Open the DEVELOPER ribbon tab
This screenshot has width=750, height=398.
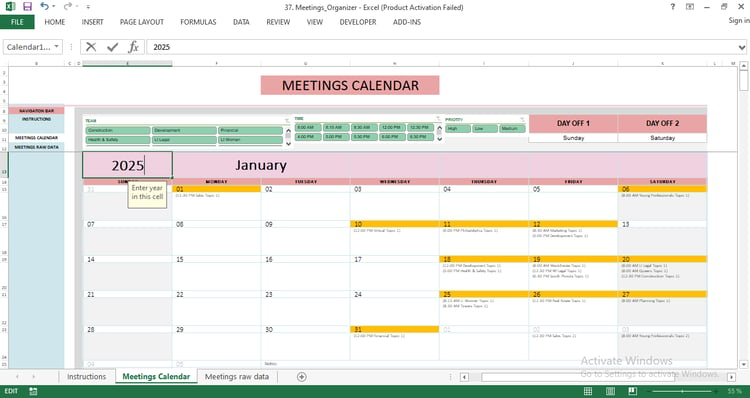tap(358, 22)
